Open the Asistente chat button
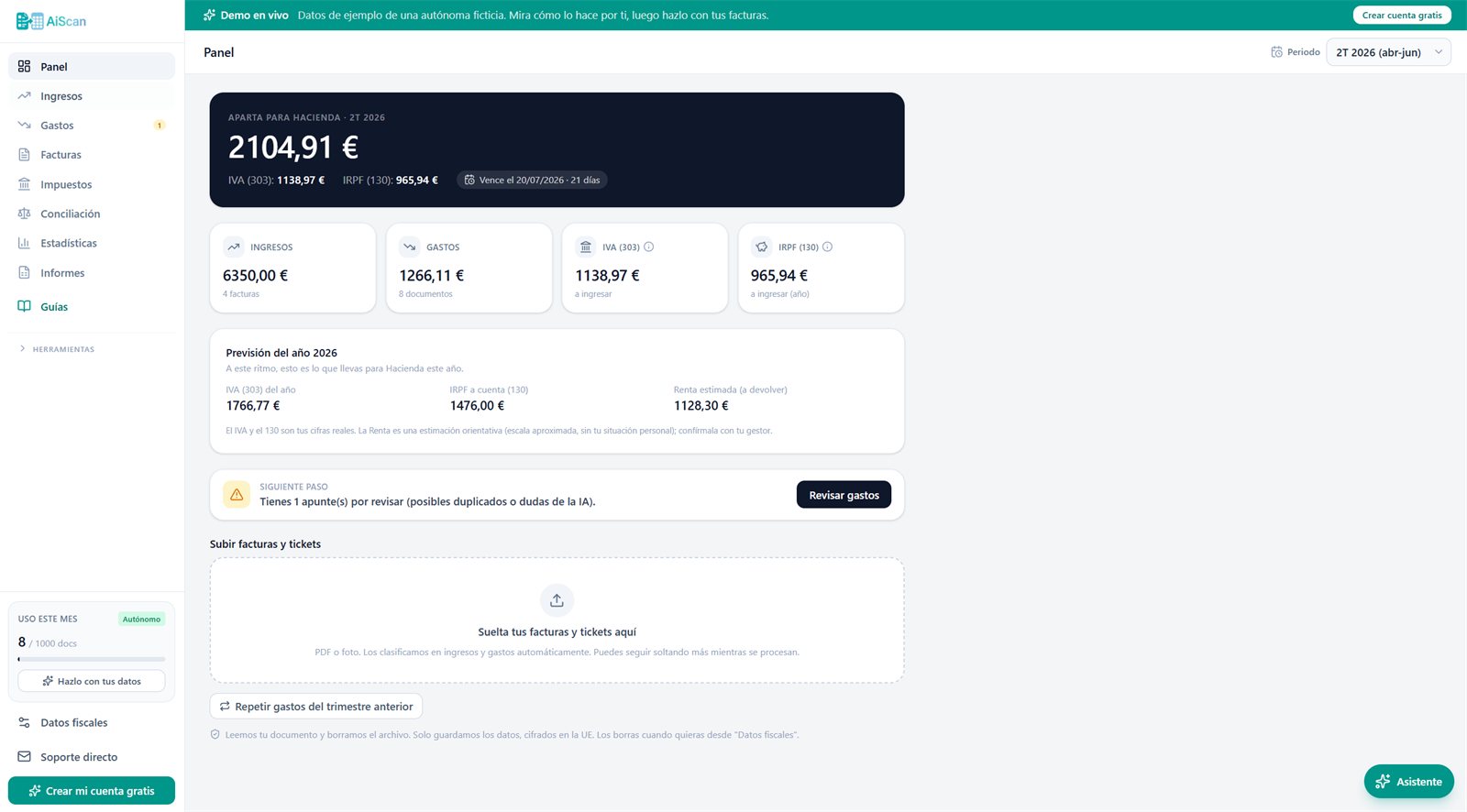Screen dimensions: 1467x812 click(1409, 782)
